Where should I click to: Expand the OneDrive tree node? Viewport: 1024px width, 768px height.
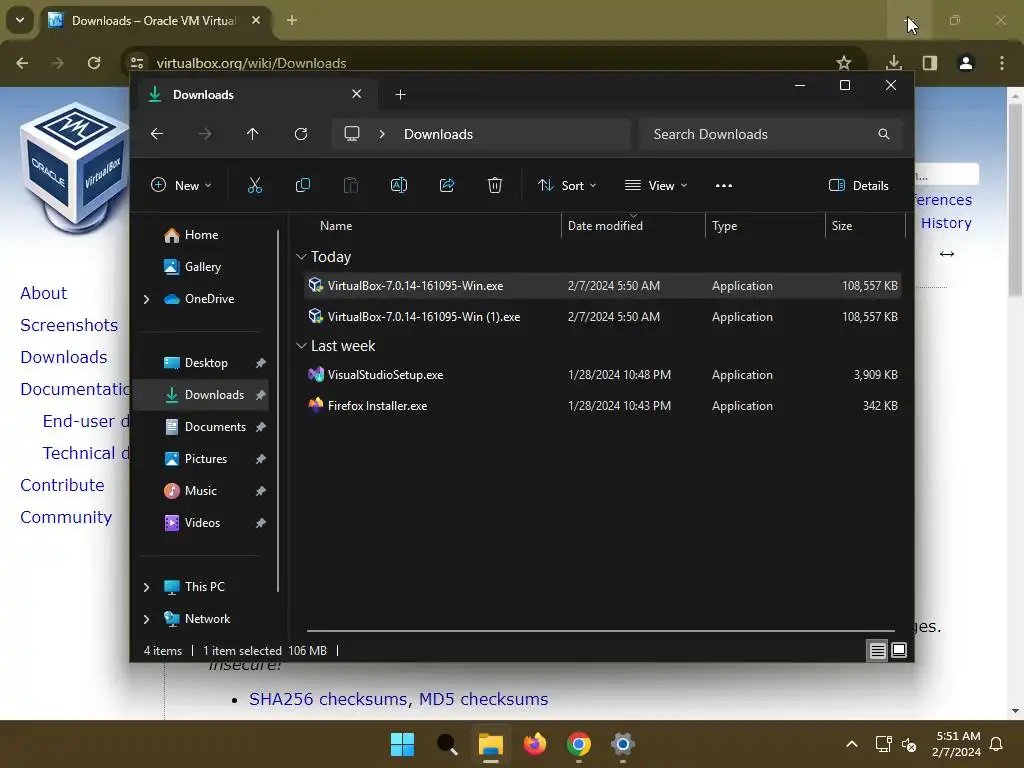click(146, 299)
